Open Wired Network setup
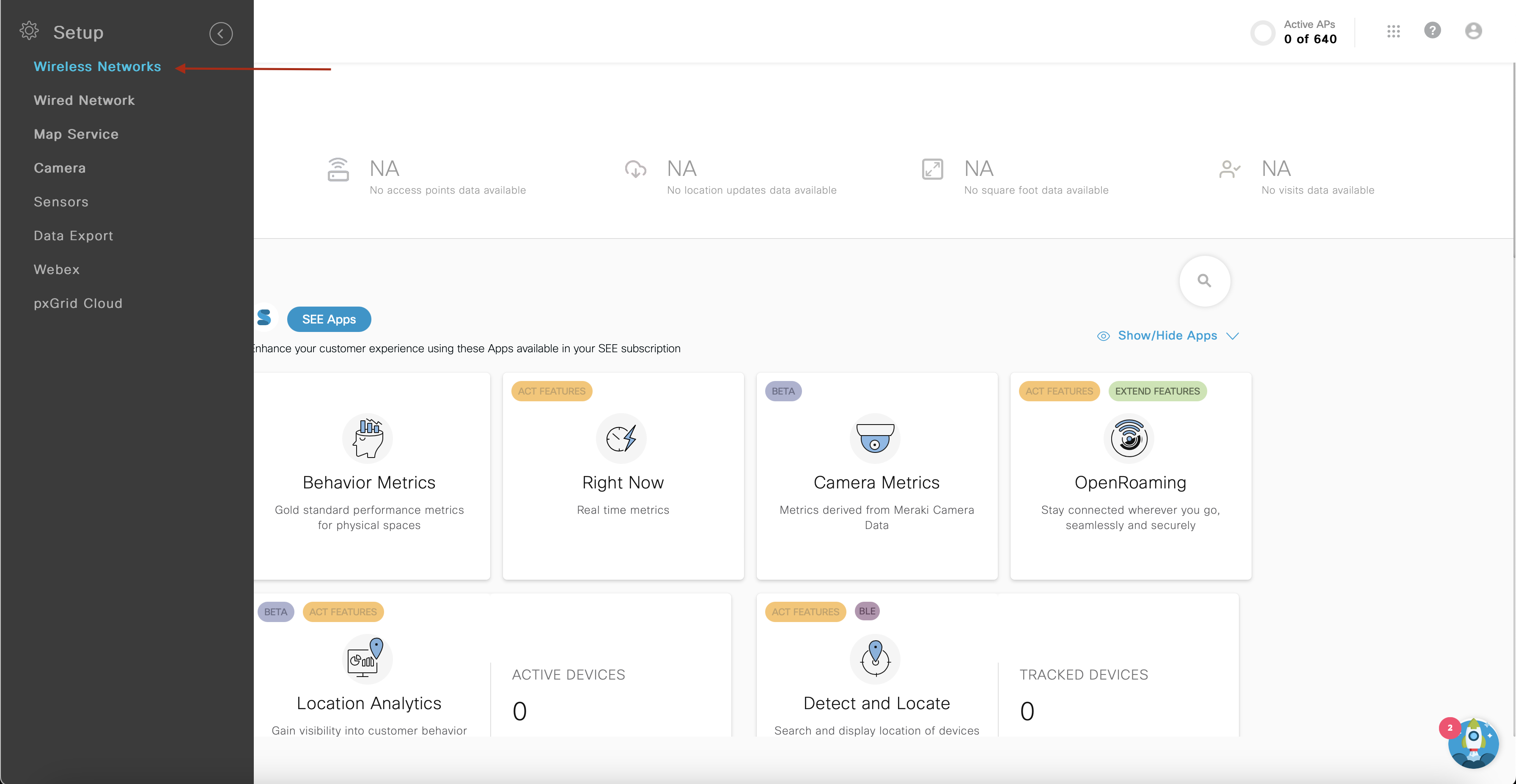The width and height of the screenshot is (1516, 784). click(84, 101)
